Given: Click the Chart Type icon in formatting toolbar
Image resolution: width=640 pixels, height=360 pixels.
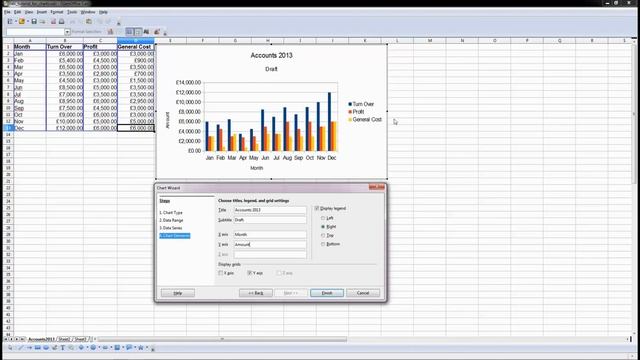Looking at the screenshot, I should 110,31.
